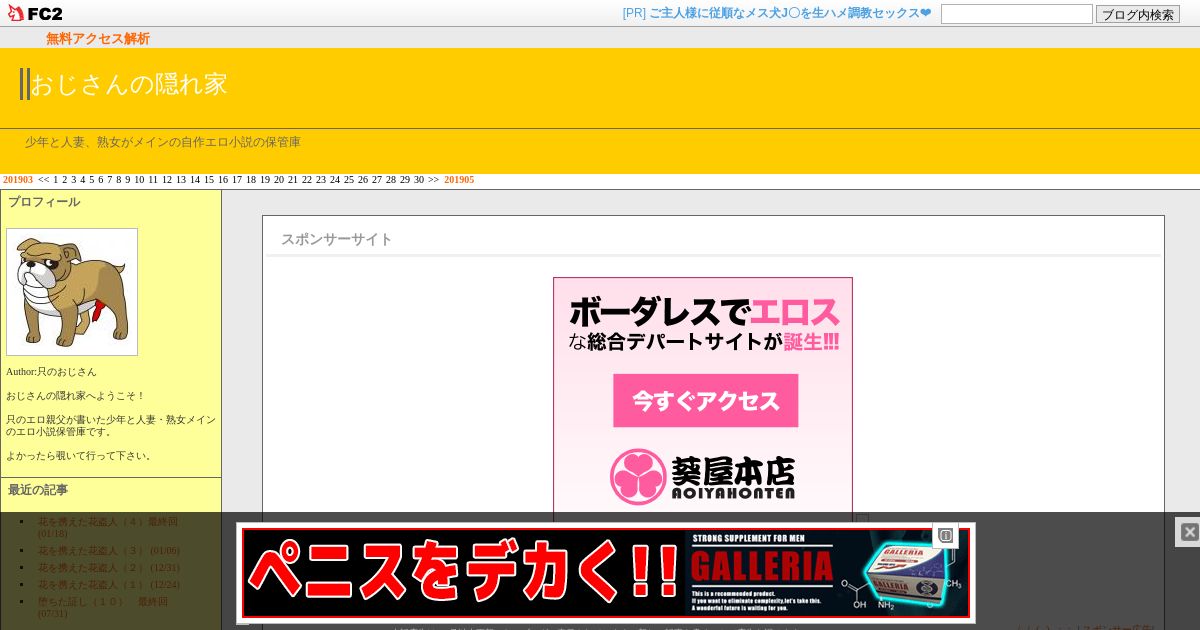The image size is (1200, 630).
Task: Click blog subtitle 少年と人妻、熟女がメイン text
Action: 163,143
